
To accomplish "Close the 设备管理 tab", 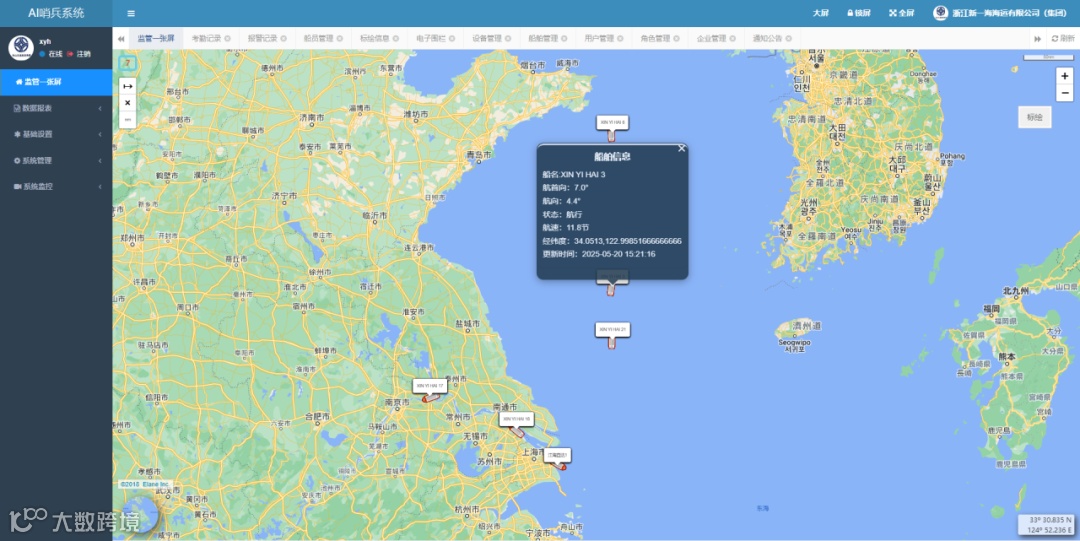I will [508, 39].
